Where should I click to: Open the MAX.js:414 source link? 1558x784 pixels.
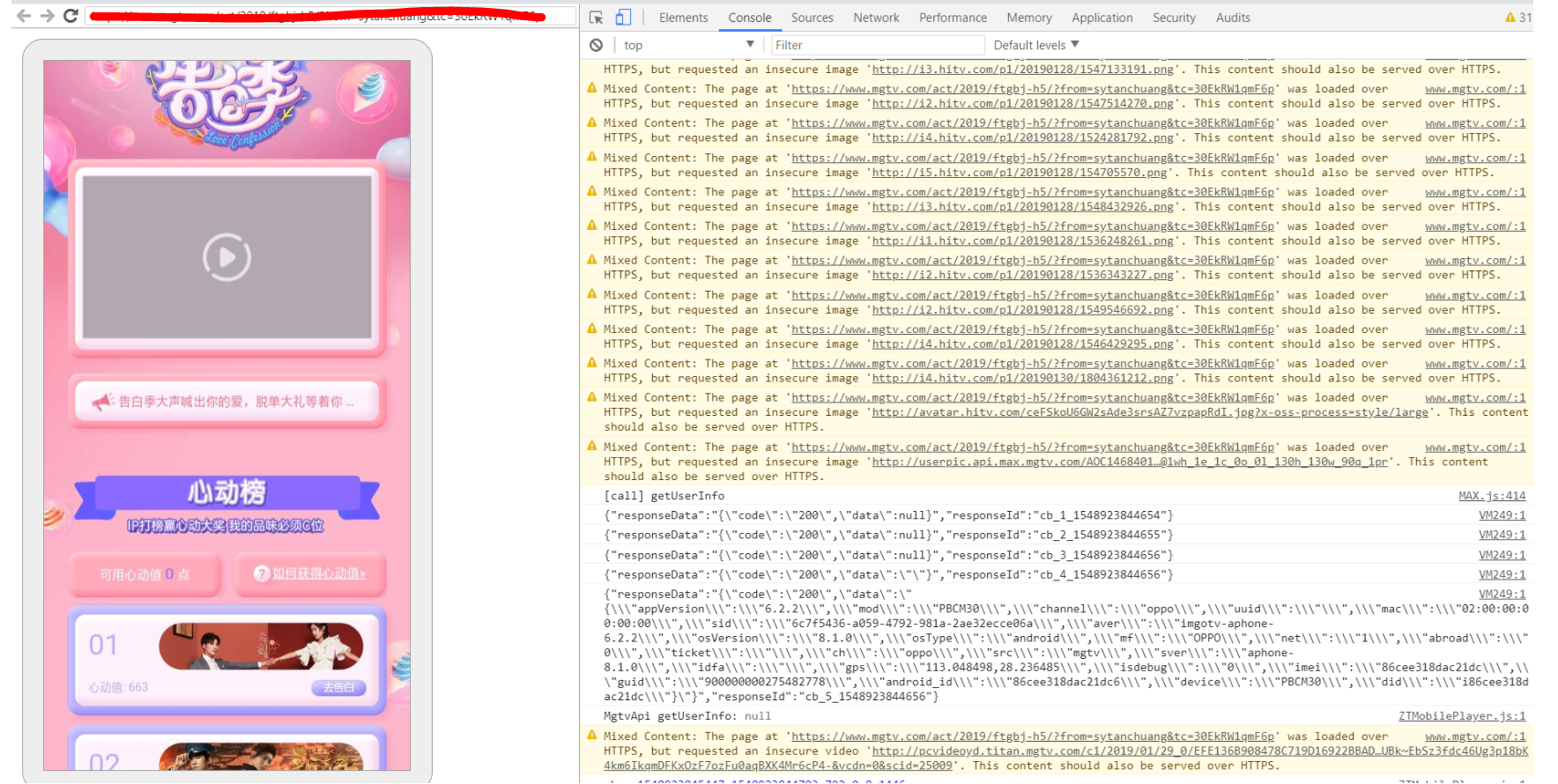[x=1491, y=496]
